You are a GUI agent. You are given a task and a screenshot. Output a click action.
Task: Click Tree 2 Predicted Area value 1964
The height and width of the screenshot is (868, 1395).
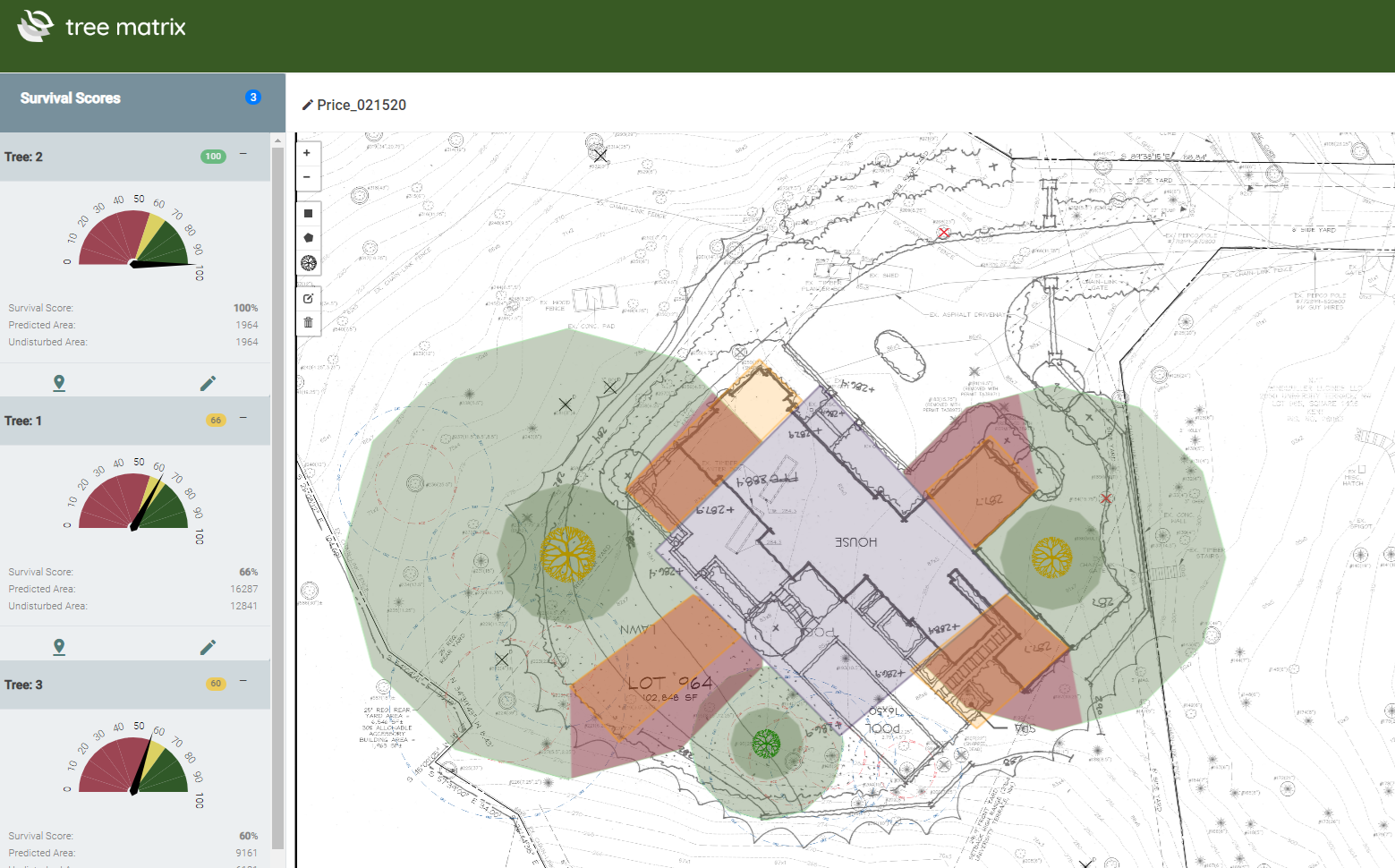pos(246,325)
